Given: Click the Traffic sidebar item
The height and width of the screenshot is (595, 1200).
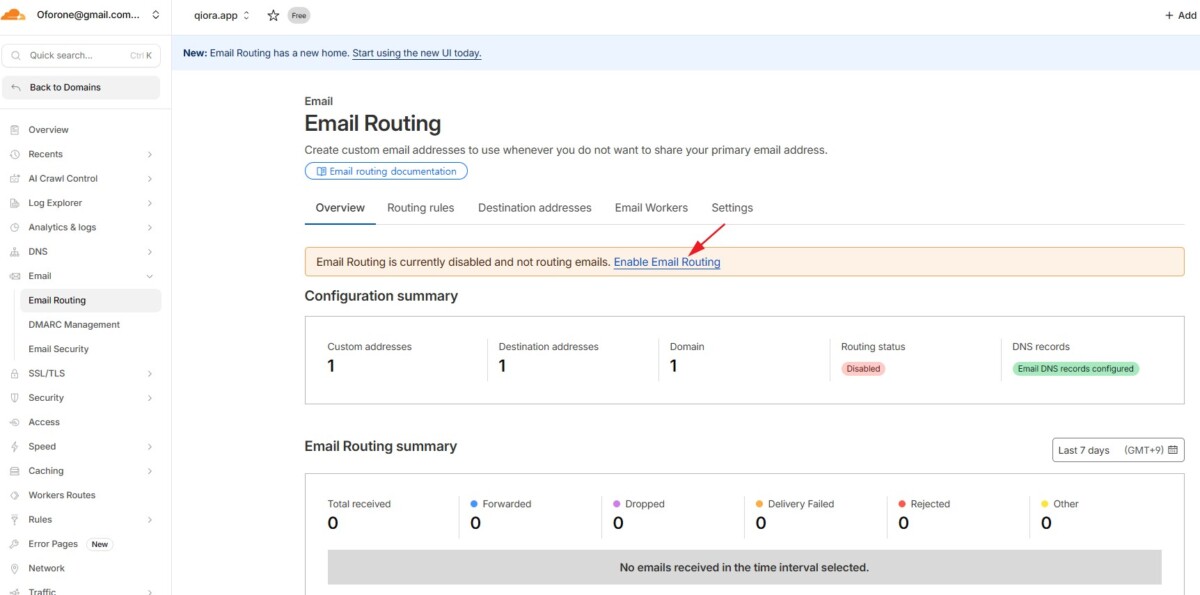Looking at the screenshot, I should click(42, 591).
